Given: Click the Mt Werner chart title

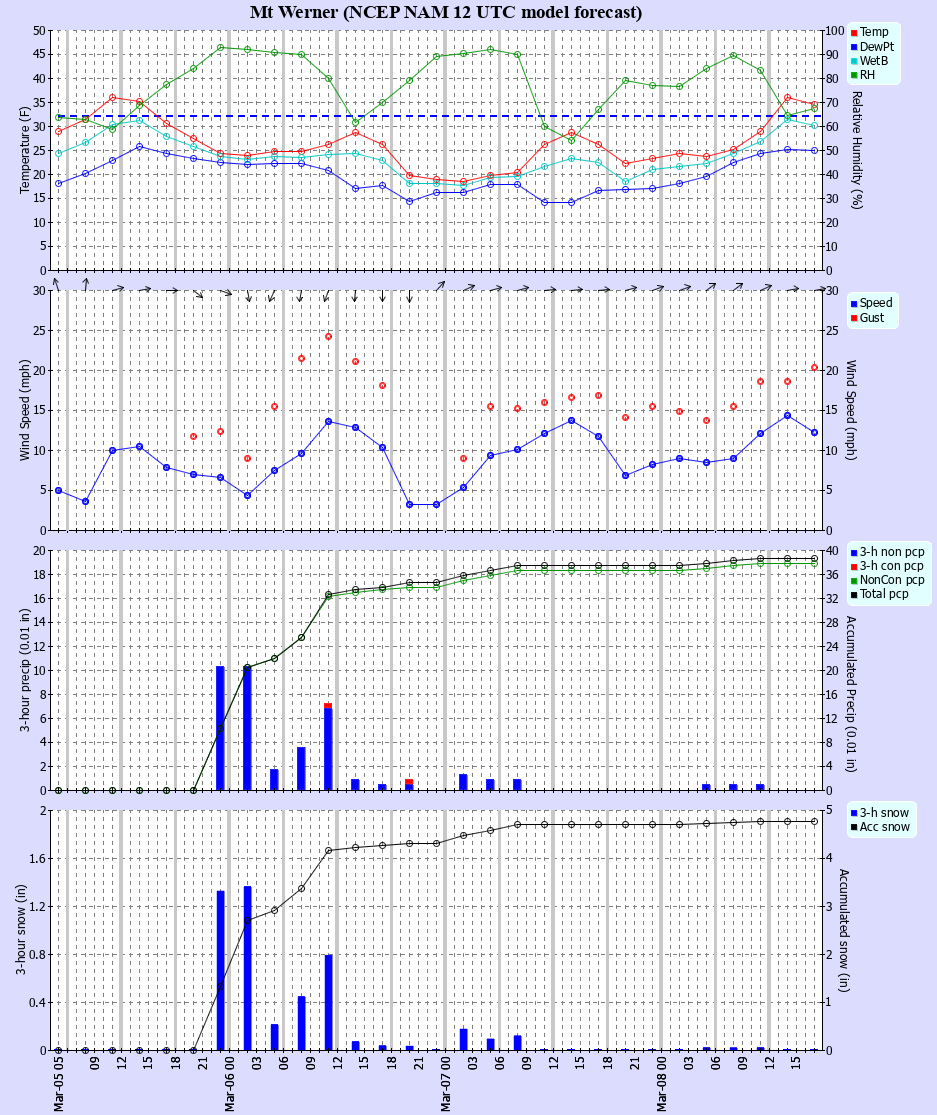Looking at the screenshot, I should point(446,12).
